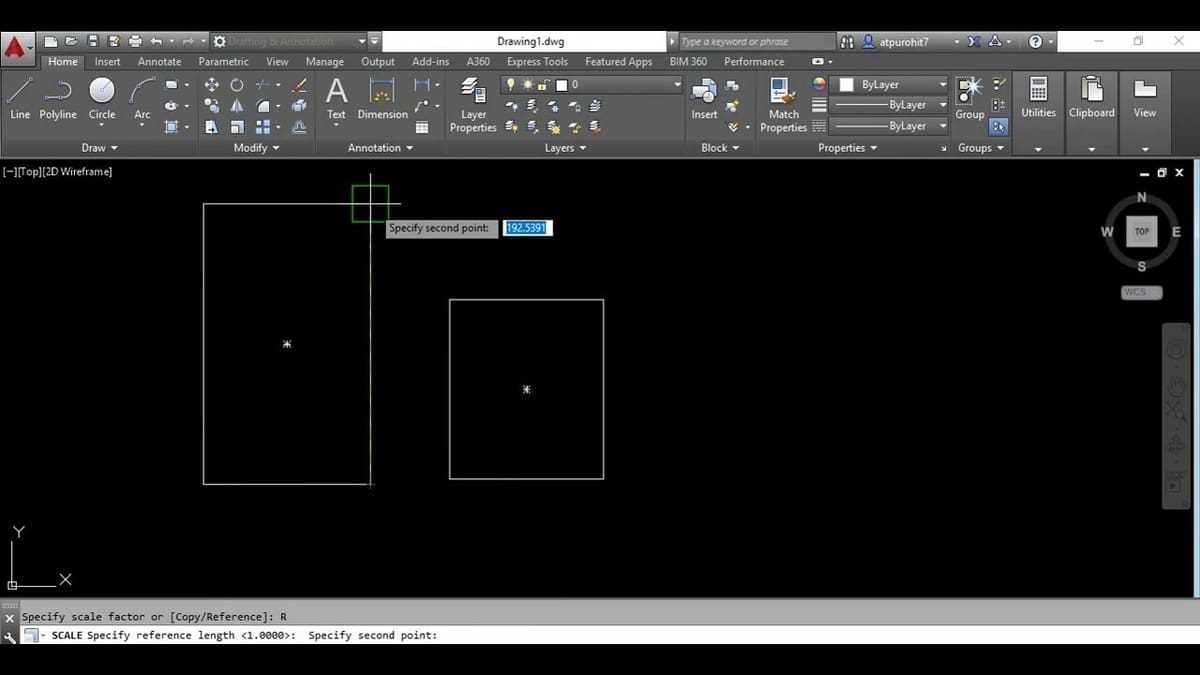
Task: Expand the Modify panel
Action: (256, 148)
